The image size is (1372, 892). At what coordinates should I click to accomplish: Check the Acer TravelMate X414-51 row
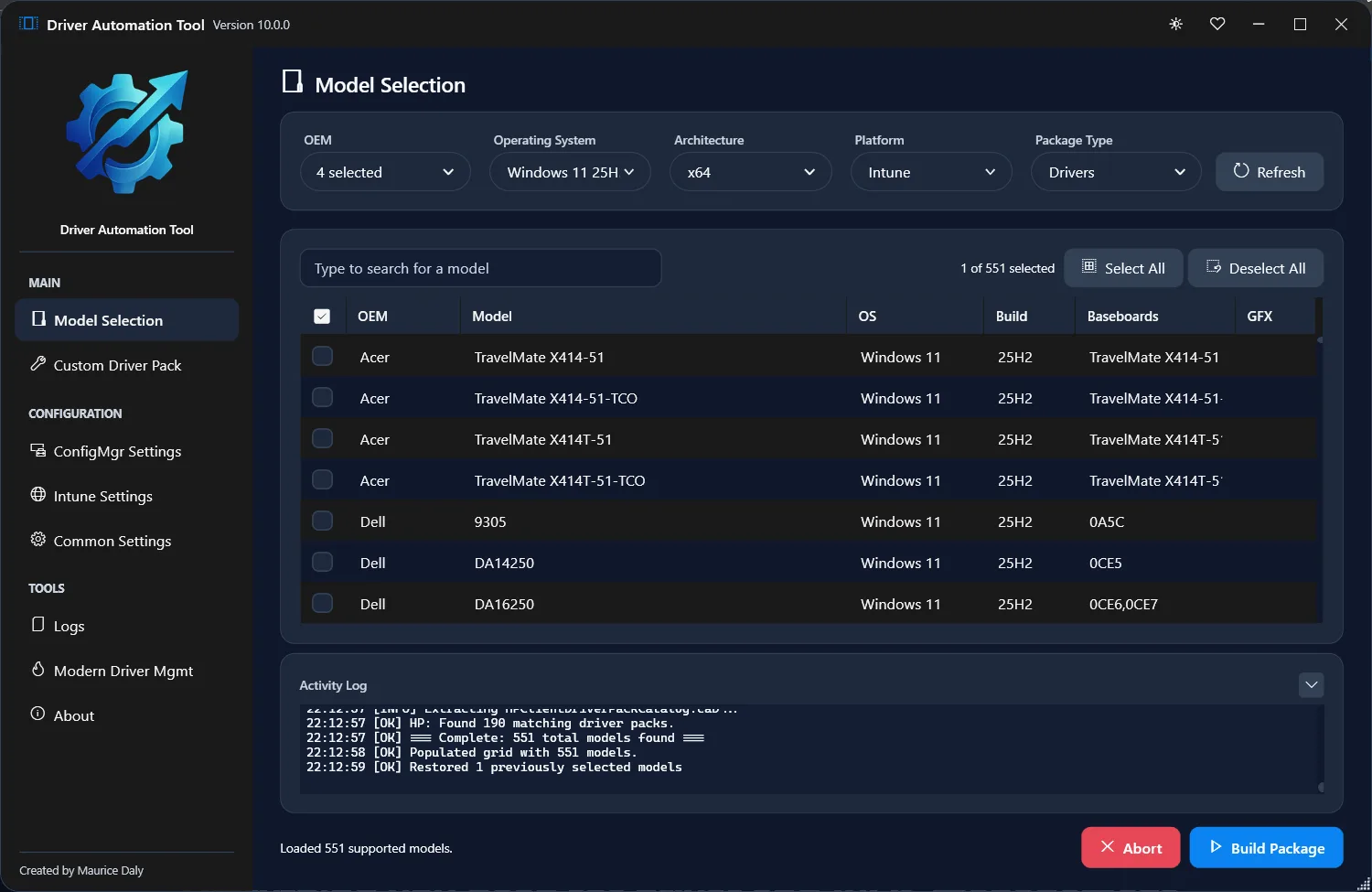(322, 356)
